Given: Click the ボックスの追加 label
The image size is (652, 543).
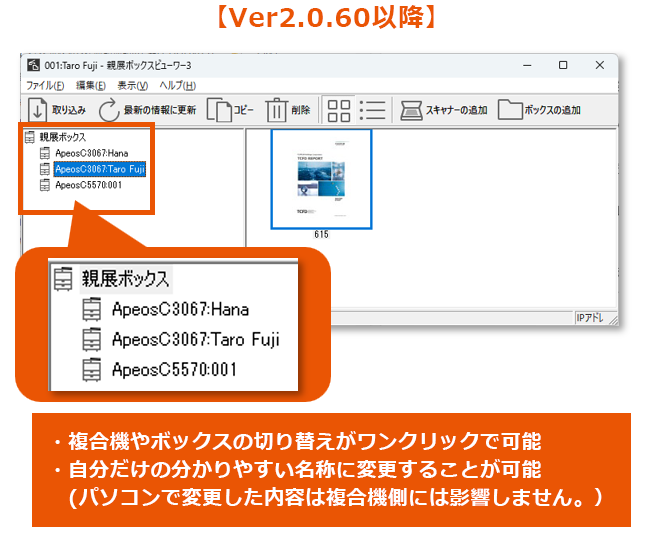Looking at the screenshot, I should [552, 110].
